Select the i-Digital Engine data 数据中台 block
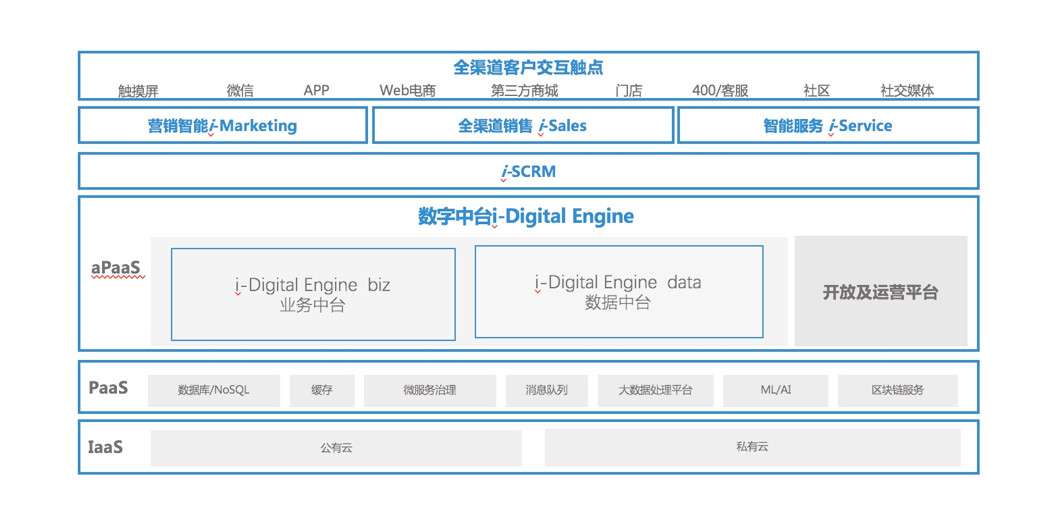The width and height of the screenshot is (1047, 514). click(x=618, y=292)
